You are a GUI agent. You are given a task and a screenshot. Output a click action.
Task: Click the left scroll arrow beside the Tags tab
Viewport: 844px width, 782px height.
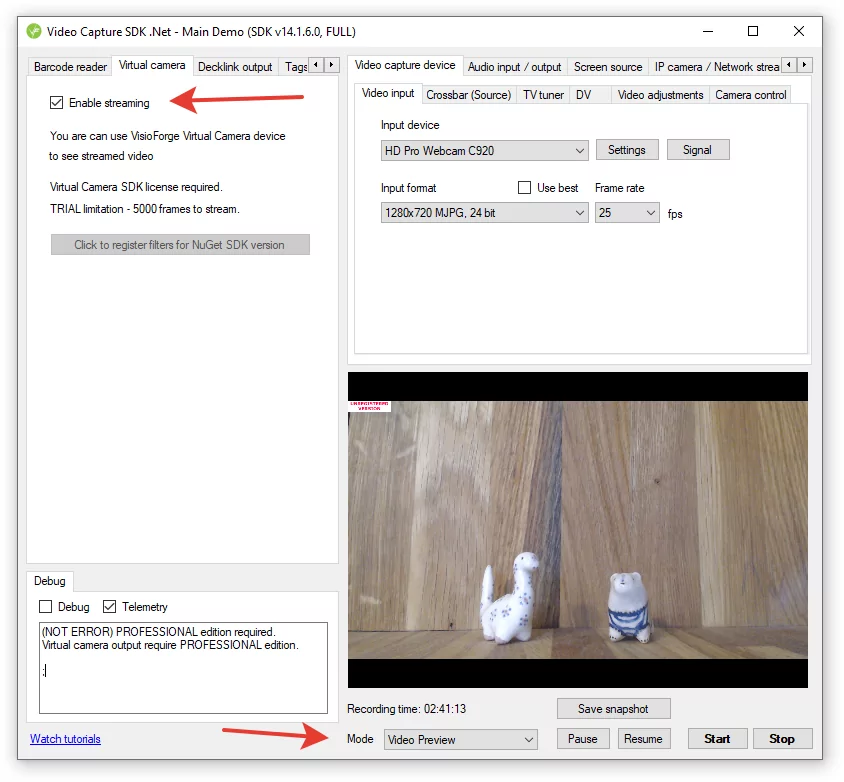click(317, 65)
